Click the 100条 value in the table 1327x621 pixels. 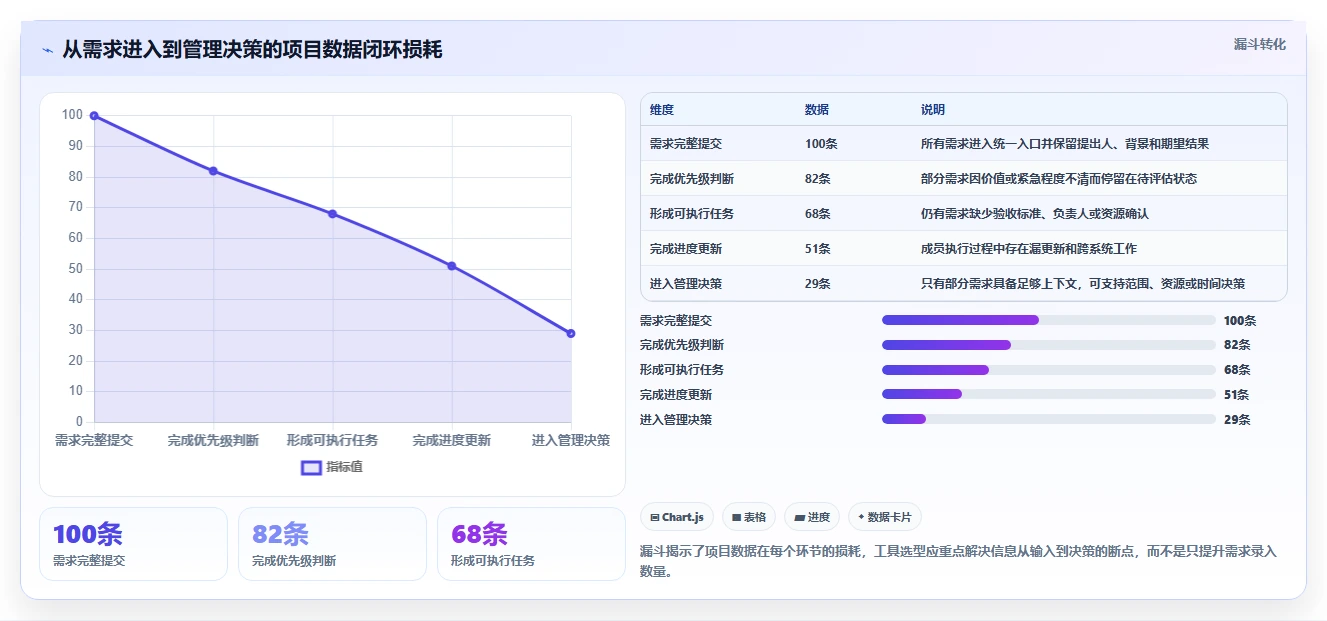[821, 144]
